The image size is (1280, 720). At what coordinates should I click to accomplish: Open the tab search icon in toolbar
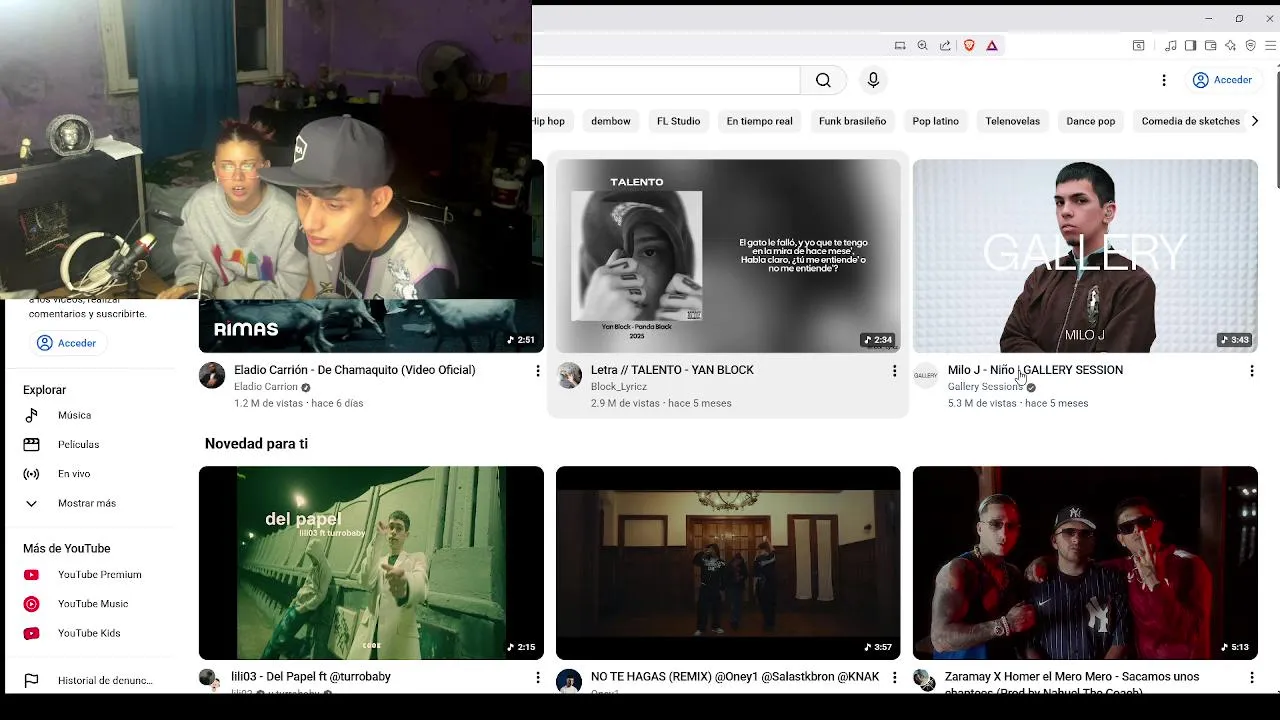point(1138,45)
